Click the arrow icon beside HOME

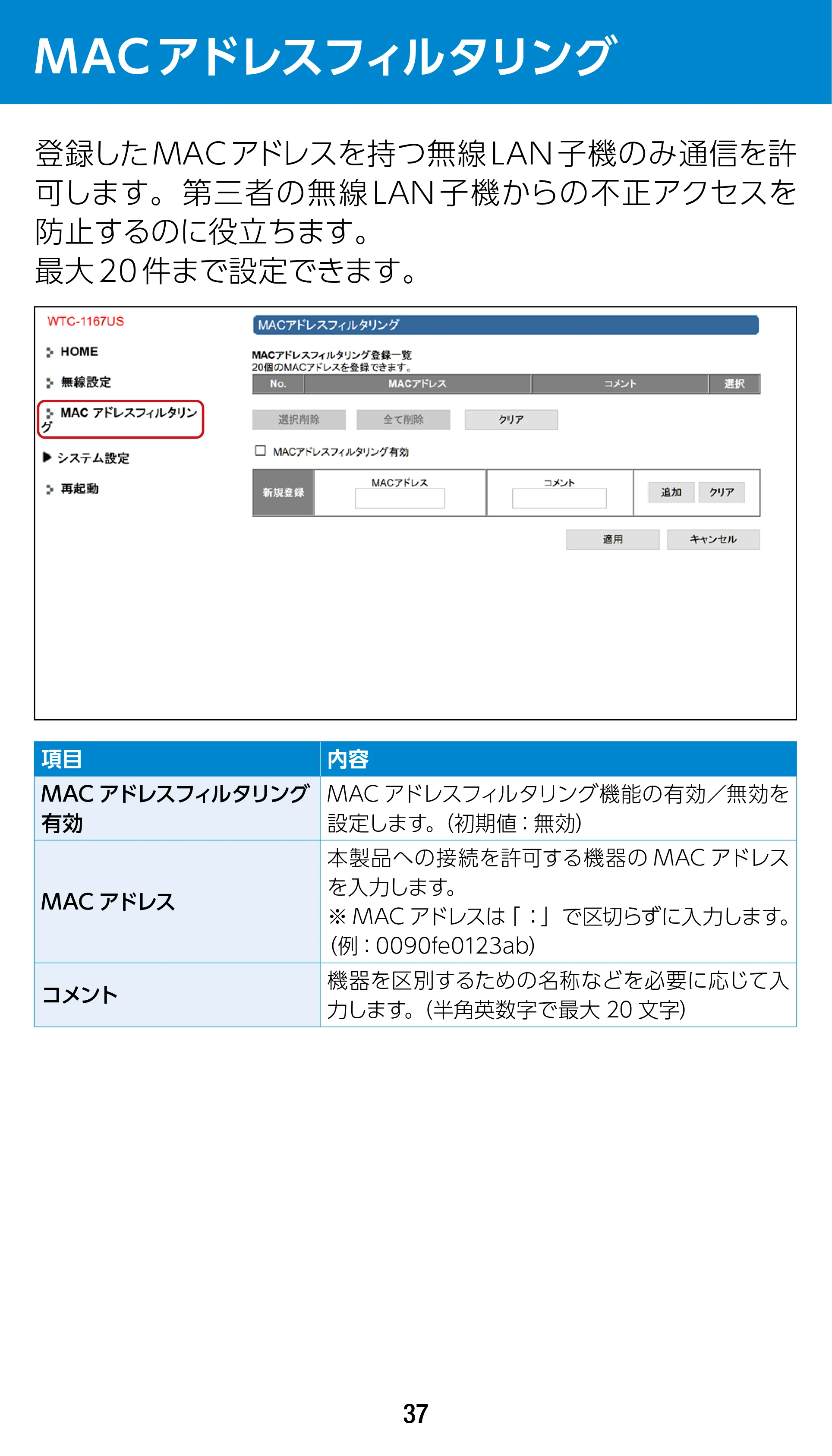coord(50,352)
